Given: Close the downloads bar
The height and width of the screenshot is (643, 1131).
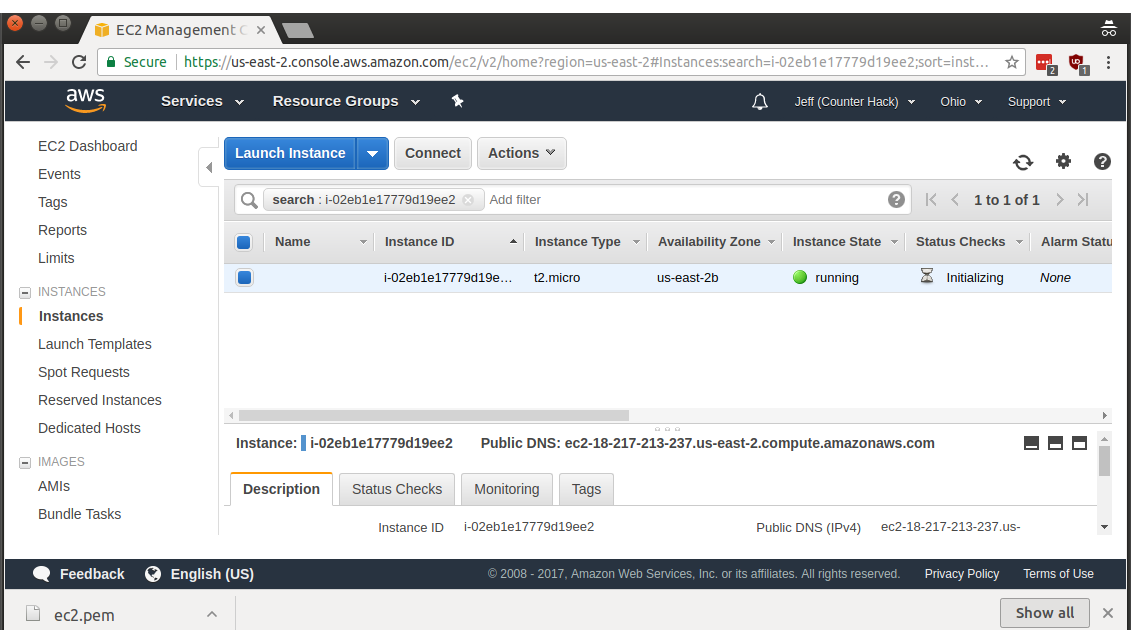Looking at the screenshot, I should [1108, 613].
